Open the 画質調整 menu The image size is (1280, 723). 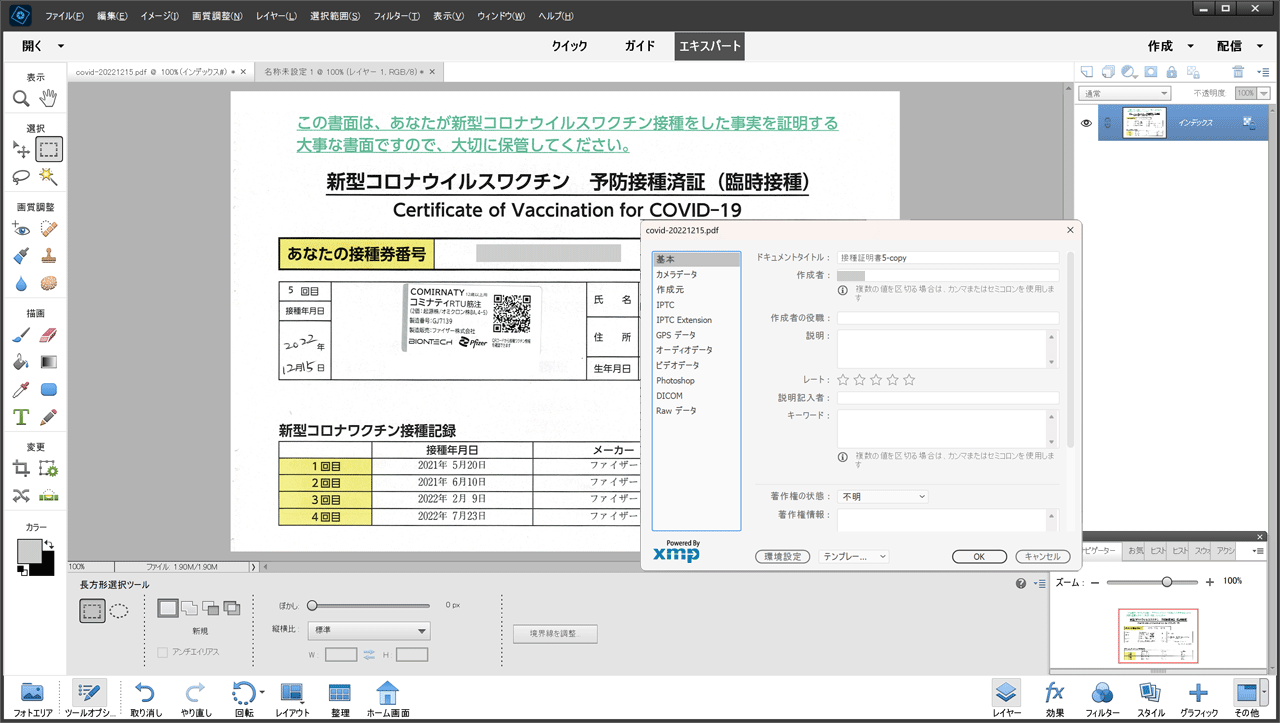216,17
